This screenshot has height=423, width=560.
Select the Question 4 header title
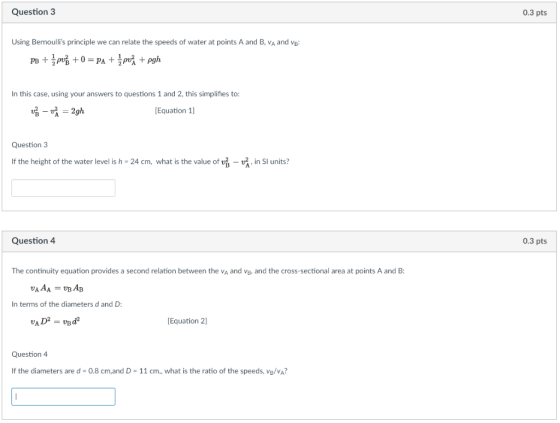(x=33, y=241)
